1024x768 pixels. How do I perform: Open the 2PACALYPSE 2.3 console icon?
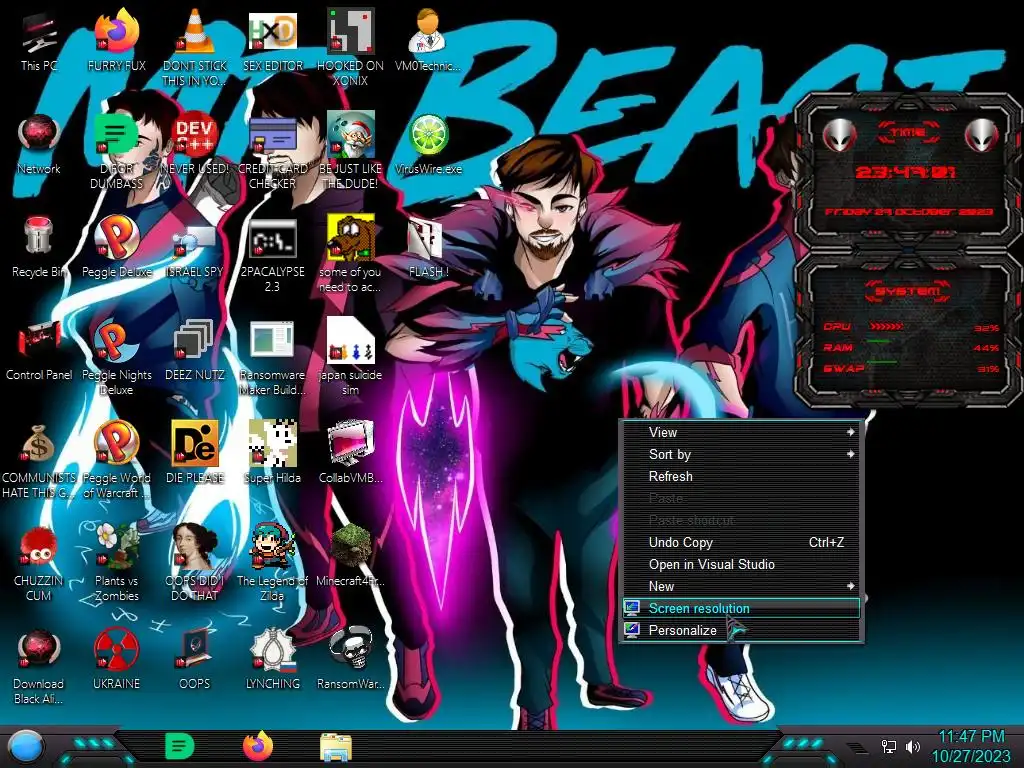coord(272,238)
